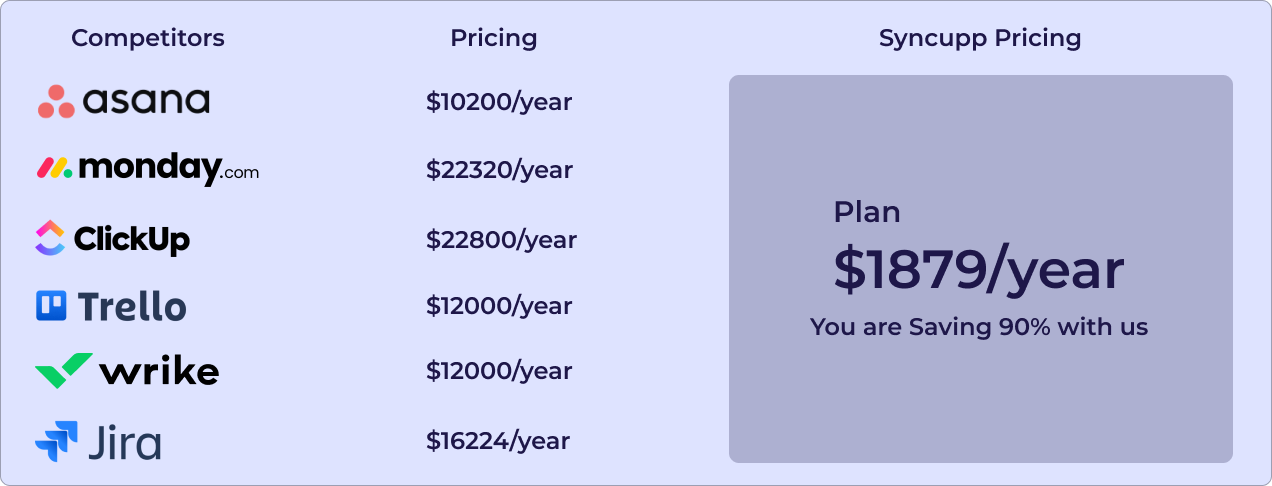
Task: Select the Plan label in Syncupp card
Action: [867, 212]
